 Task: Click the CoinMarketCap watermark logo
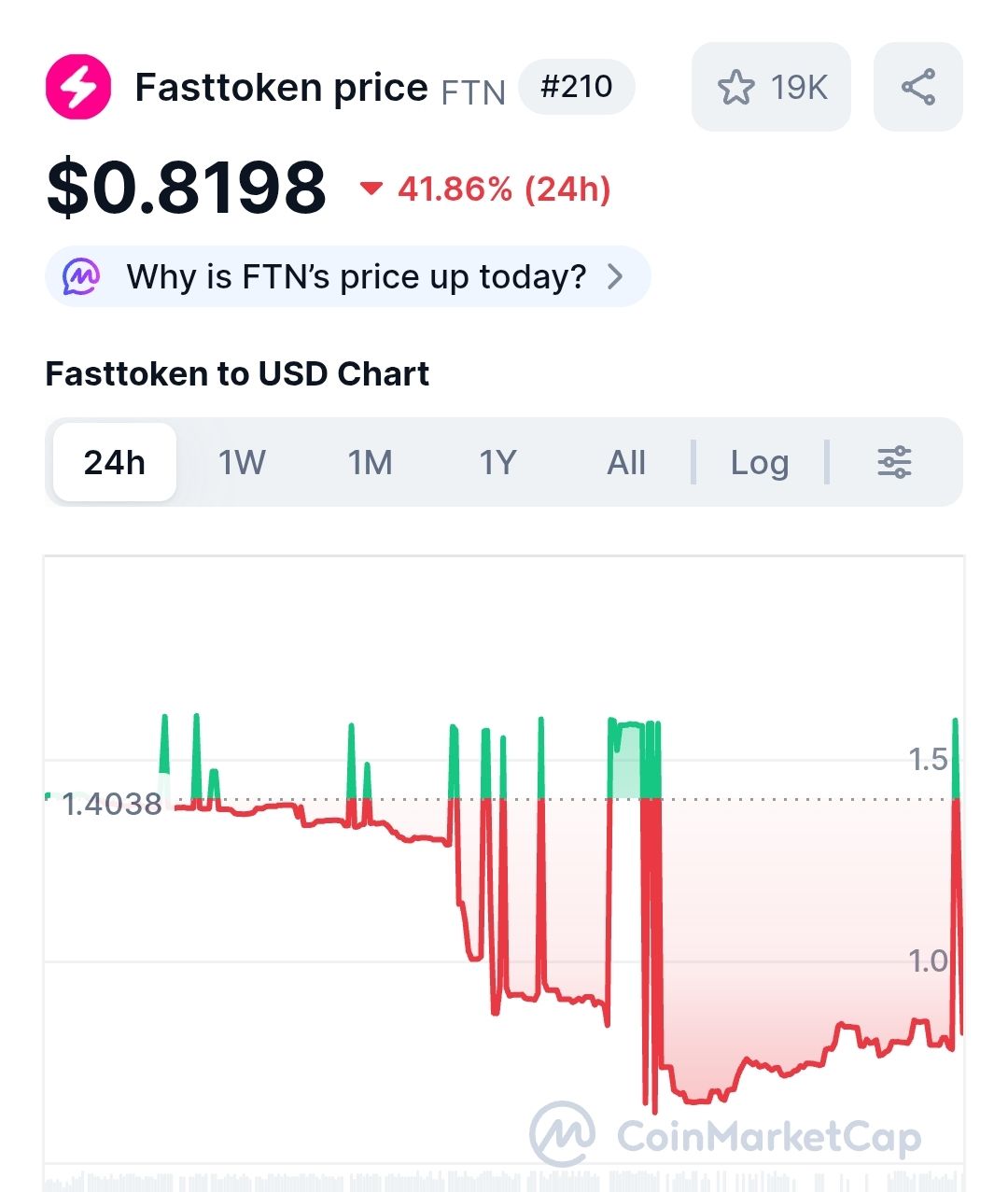(x=563, y=1134)
